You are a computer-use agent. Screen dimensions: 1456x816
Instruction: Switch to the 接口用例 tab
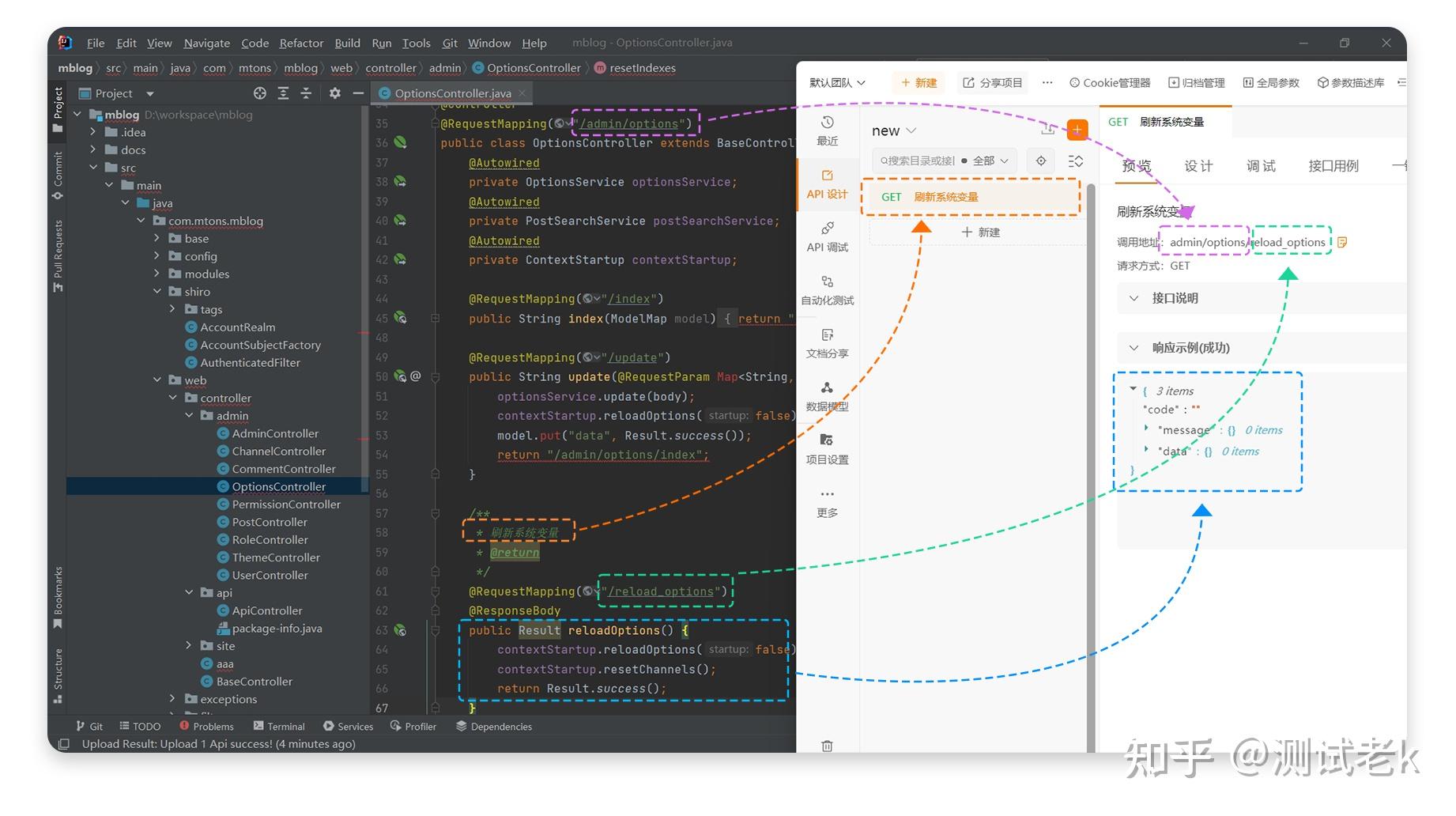click(1333, 166)
